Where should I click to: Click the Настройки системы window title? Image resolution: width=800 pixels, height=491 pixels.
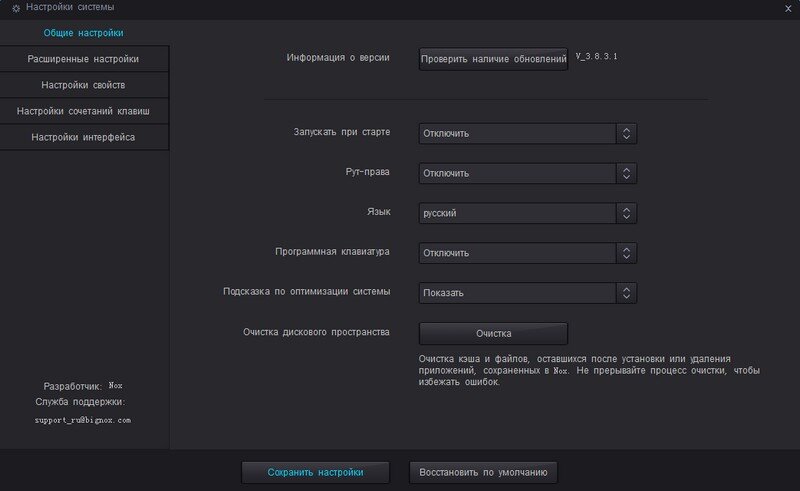[x=70, y=7]
